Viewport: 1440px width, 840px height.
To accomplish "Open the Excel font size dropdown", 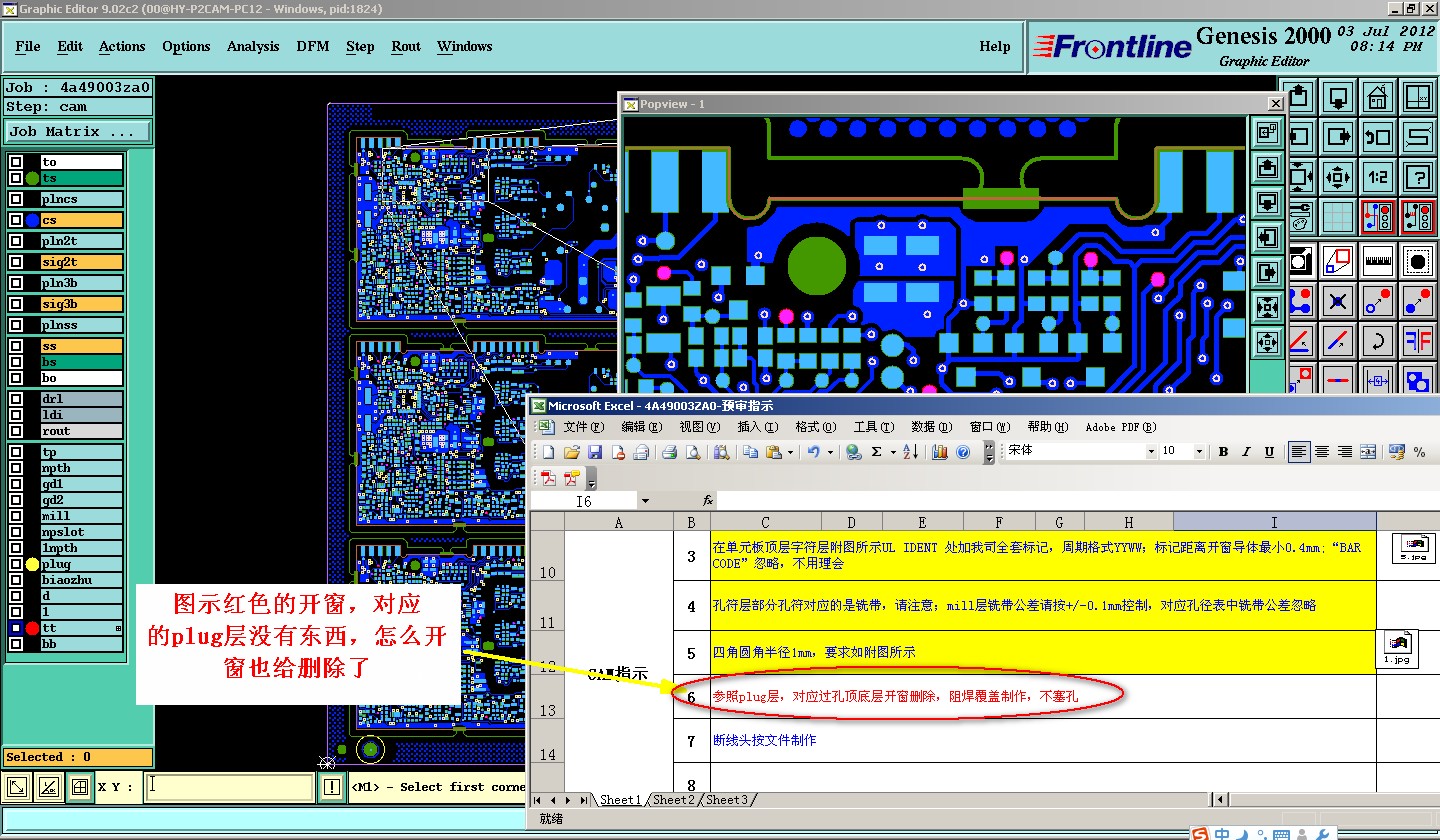I will coord(1199,452).
